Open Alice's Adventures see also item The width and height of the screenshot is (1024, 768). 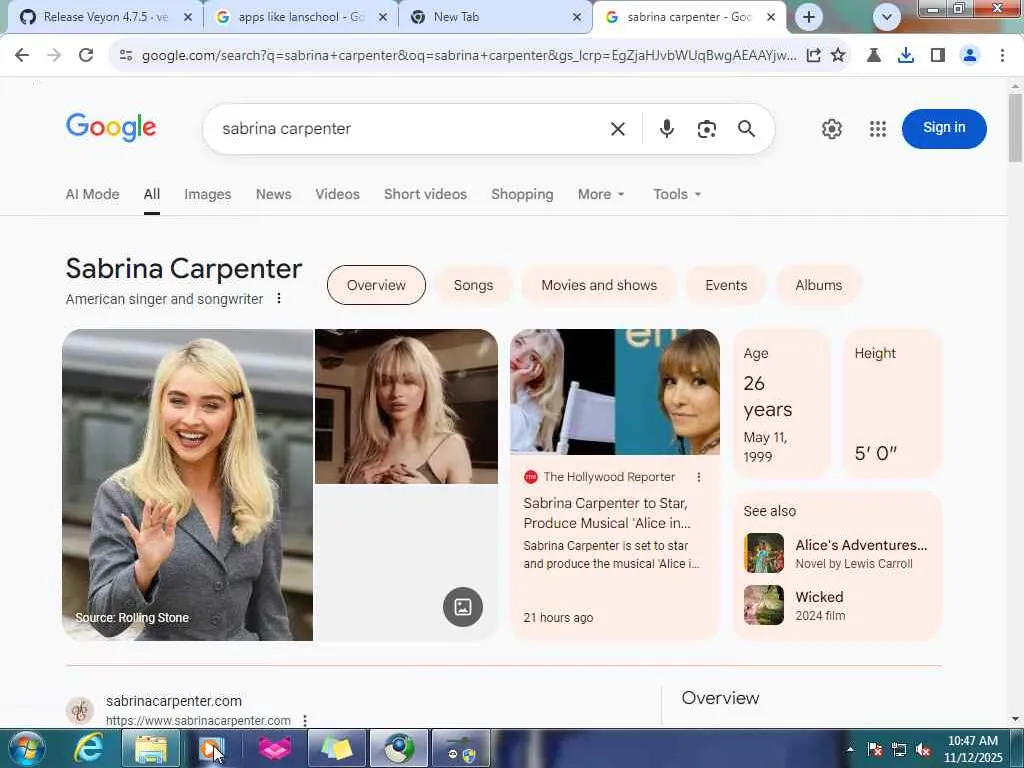pyautogui.click(x=837, y=553)
